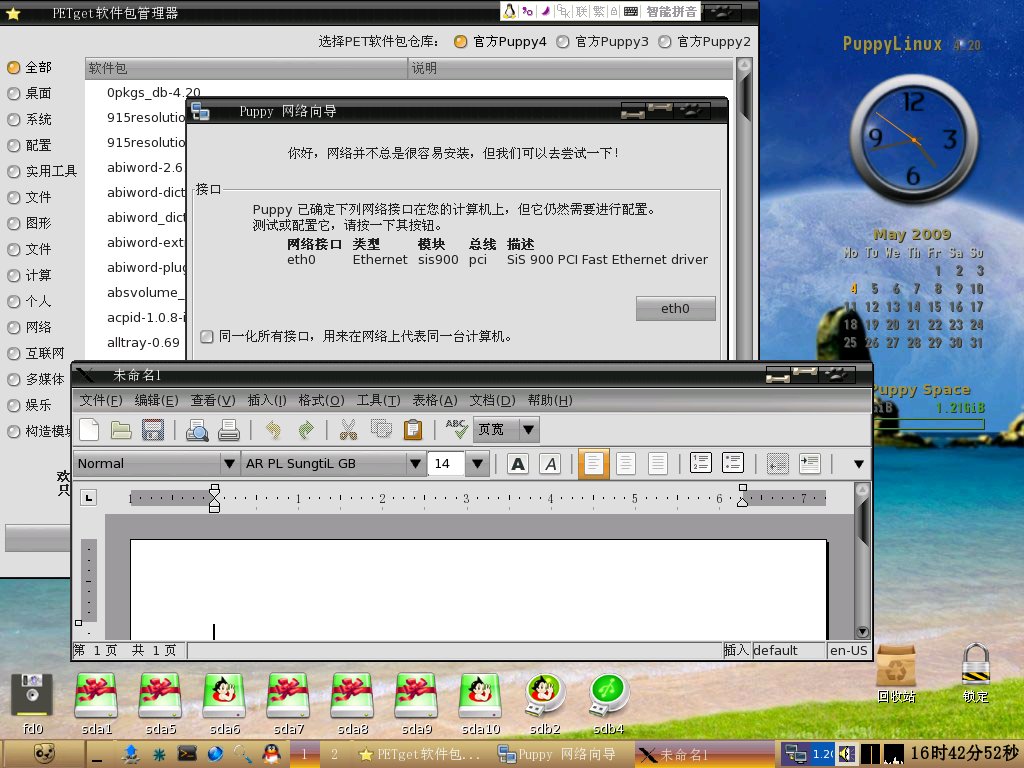Click the left indent marker on ruler
Image resolution: width=1024 pixels, height=768 pixels.
(x=214, y=498)
